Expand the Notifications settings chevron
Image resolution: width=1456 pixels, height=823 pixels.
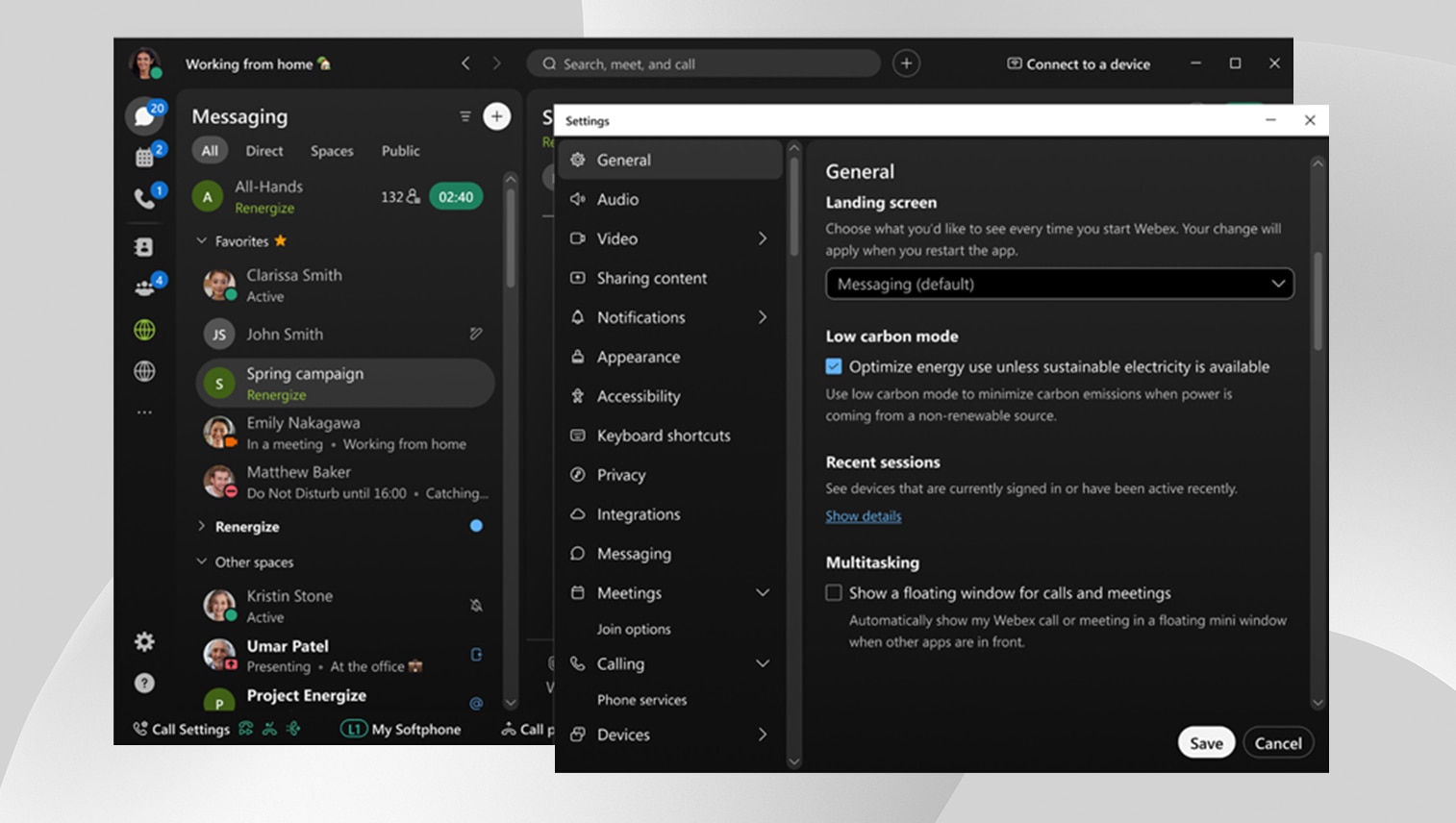[763, 317]
